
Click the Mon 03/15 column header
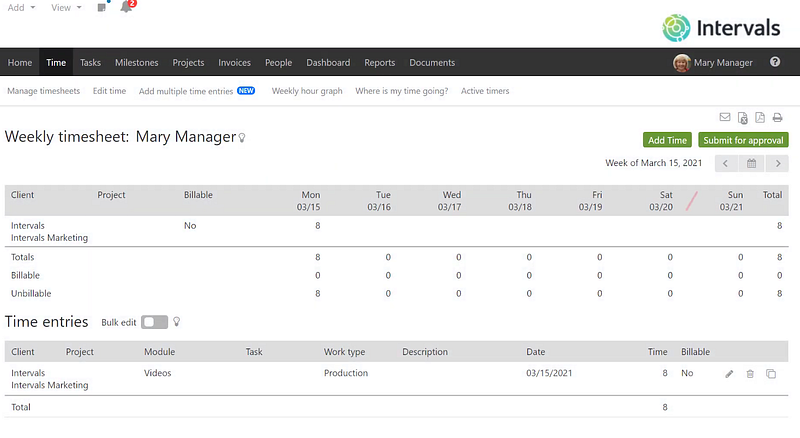309,201
